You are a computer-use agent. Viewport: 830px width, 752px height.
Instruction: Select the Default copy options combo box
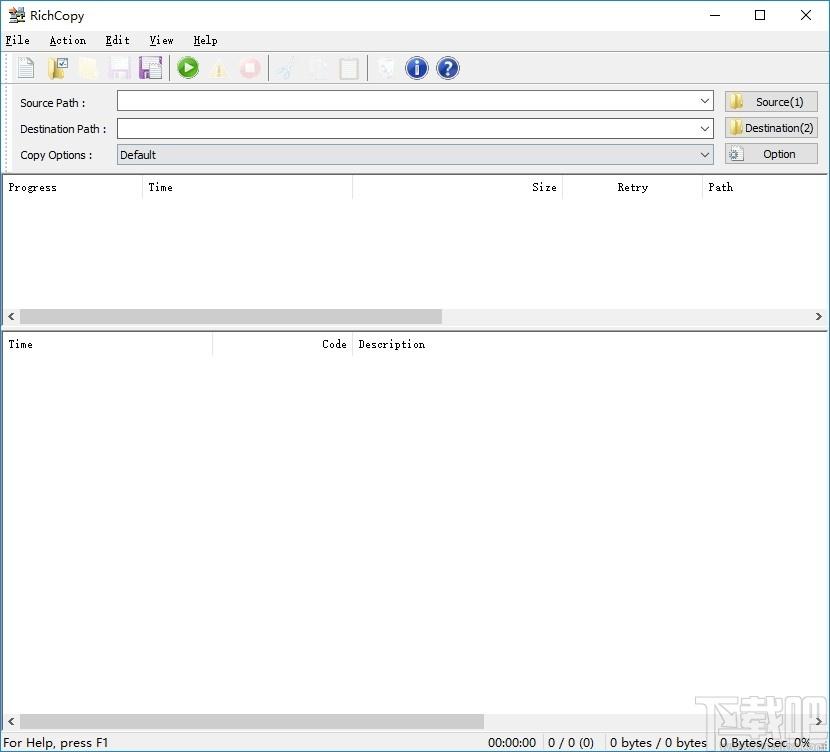coord(415,155)
